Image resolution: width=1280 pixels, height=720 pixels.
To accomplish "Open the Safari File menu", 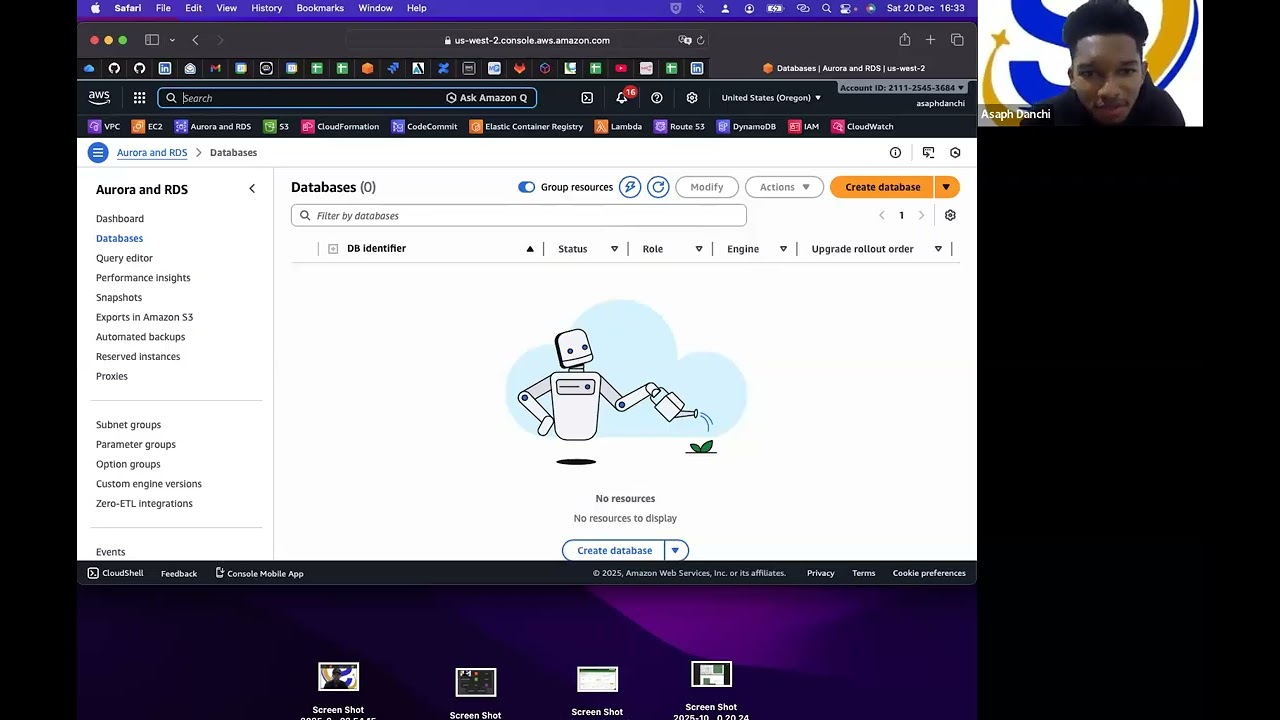I will tap(163, 8).
